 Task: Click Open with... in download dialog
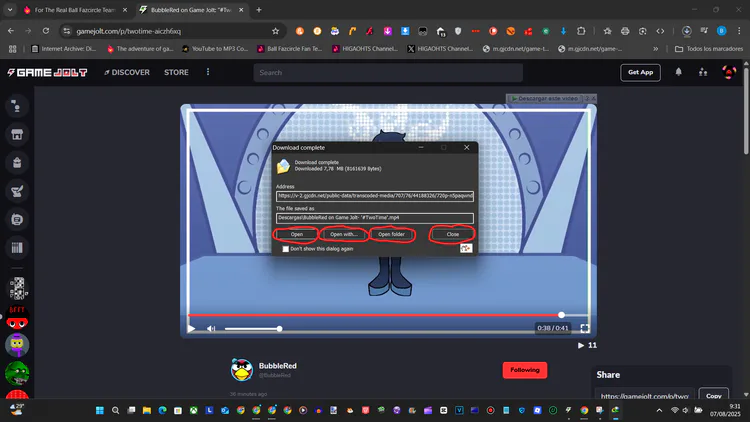click(343, 234)
